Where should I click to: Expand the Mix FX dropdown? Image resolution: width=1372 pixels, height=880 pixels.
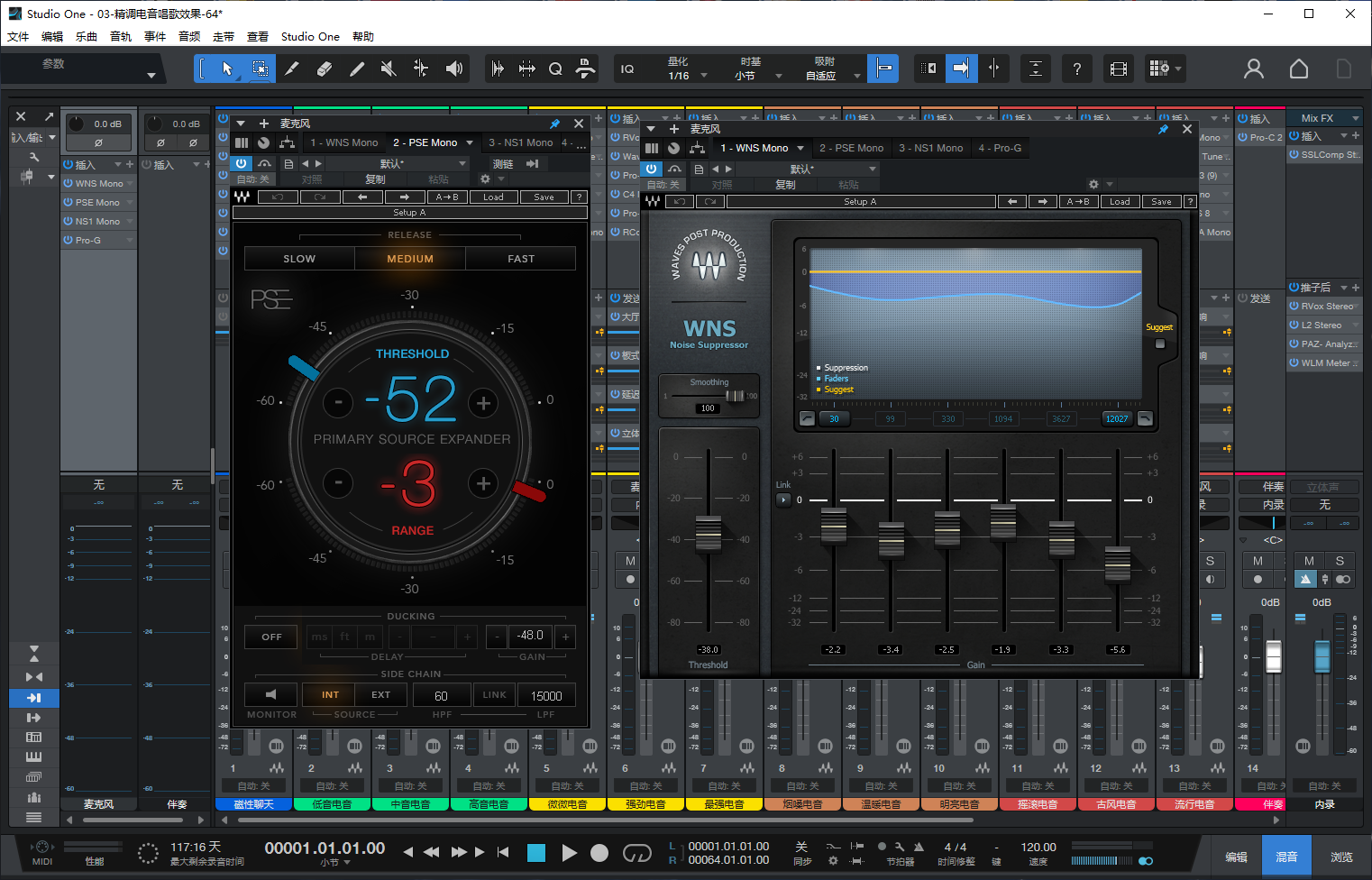point(1355,118)
